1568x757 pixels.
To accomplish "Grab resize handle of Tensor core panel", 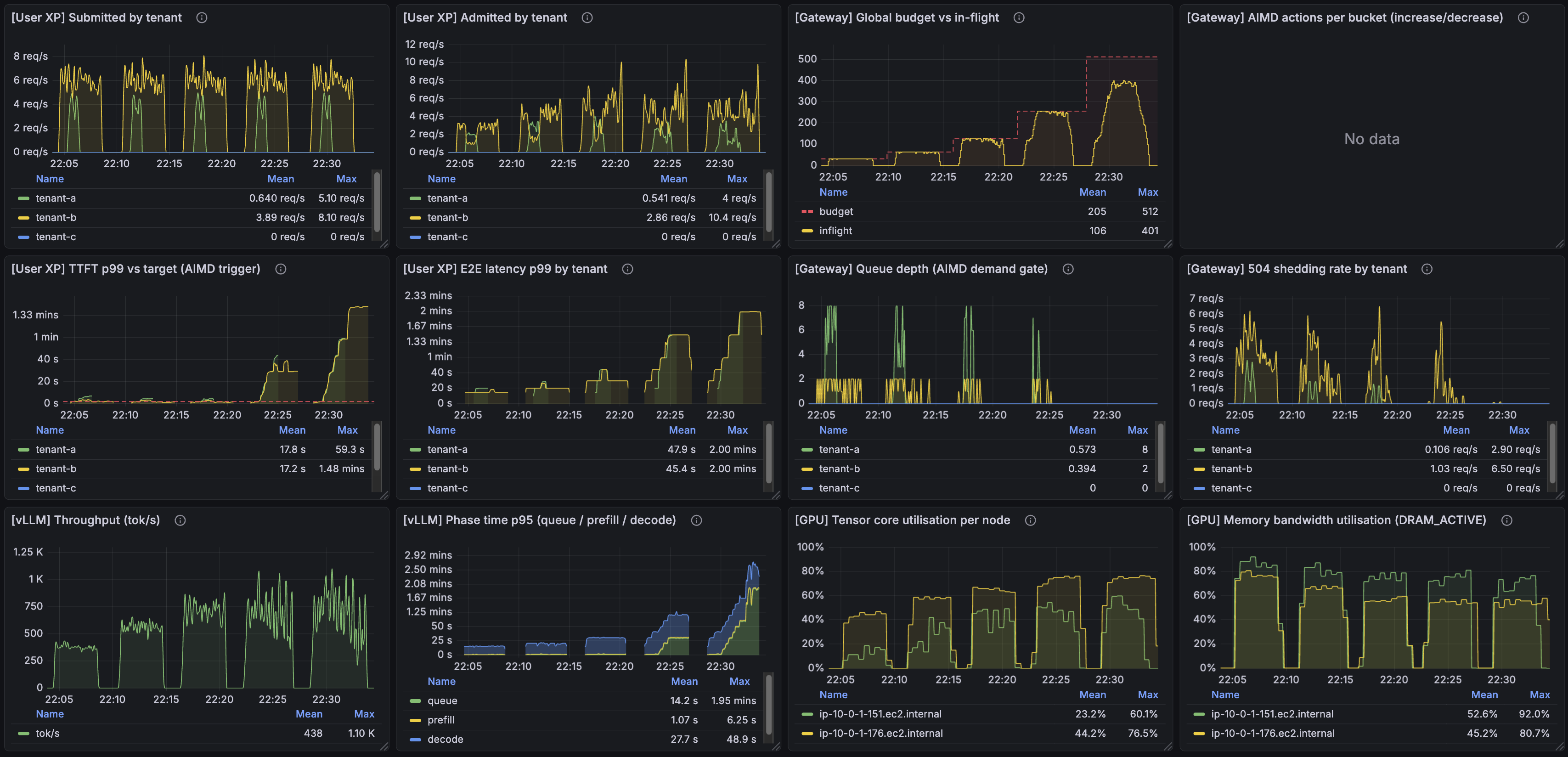I will (x=1168, y=746).
